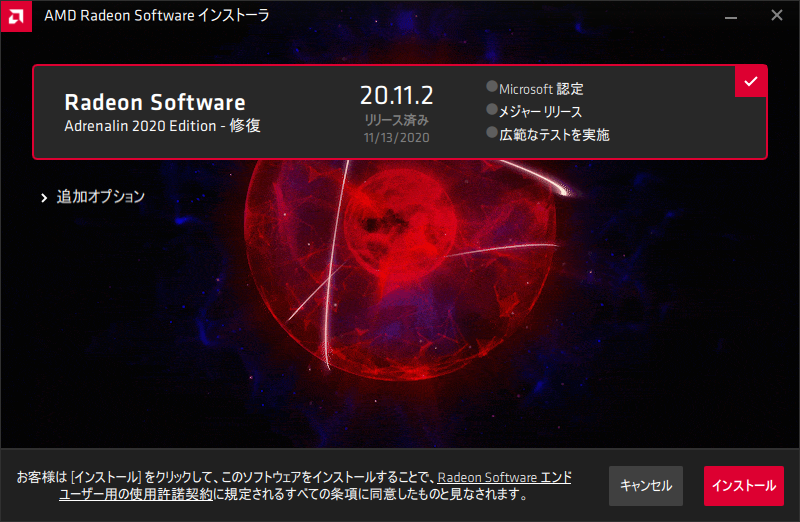This screenshot has height=522, width=800.
Task: Expand 追加オプション section
Action: pyautogui.click(x=93, y=197)
